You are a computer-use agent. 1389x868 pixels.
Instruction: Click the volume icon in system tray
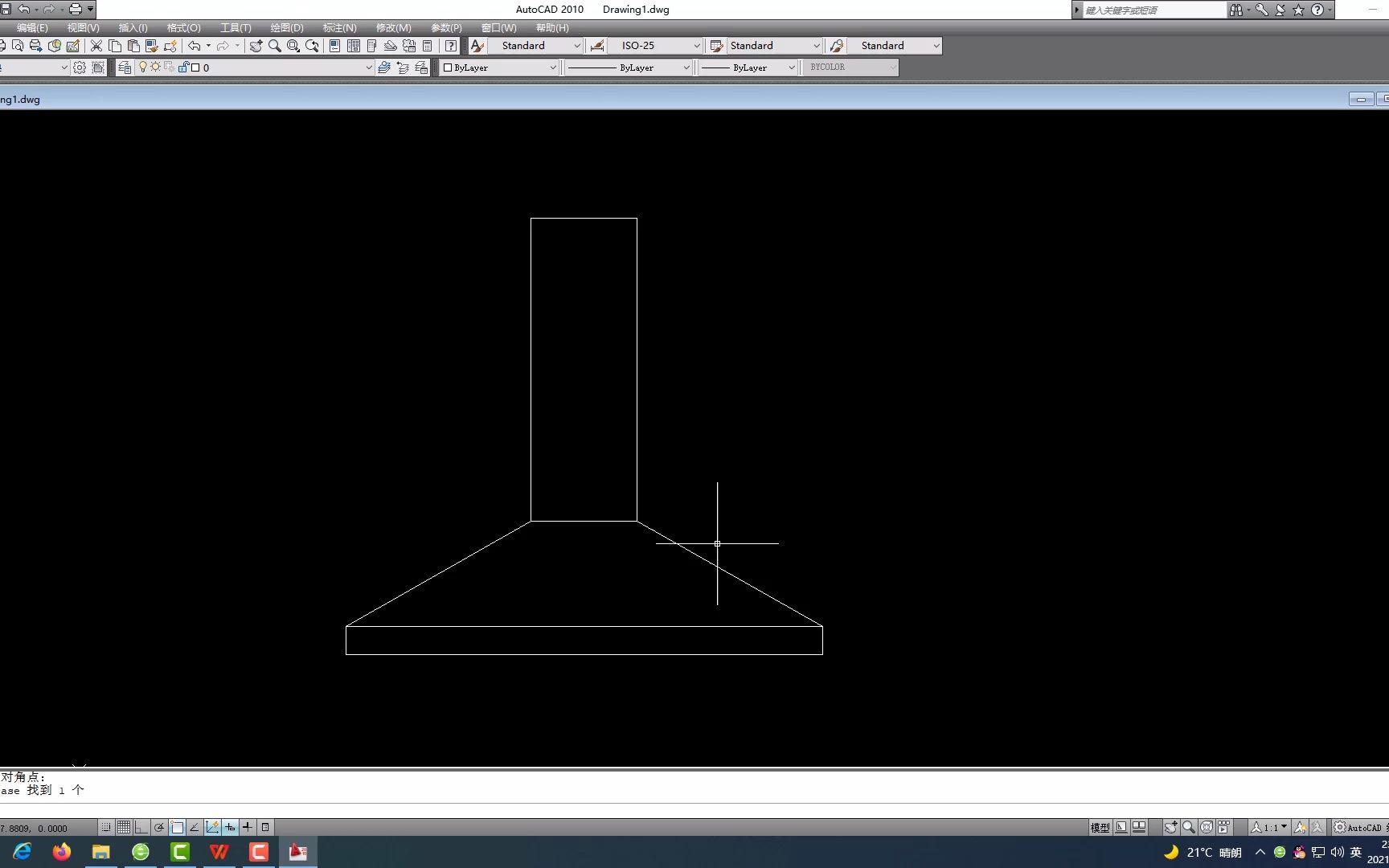(1337, 852)
